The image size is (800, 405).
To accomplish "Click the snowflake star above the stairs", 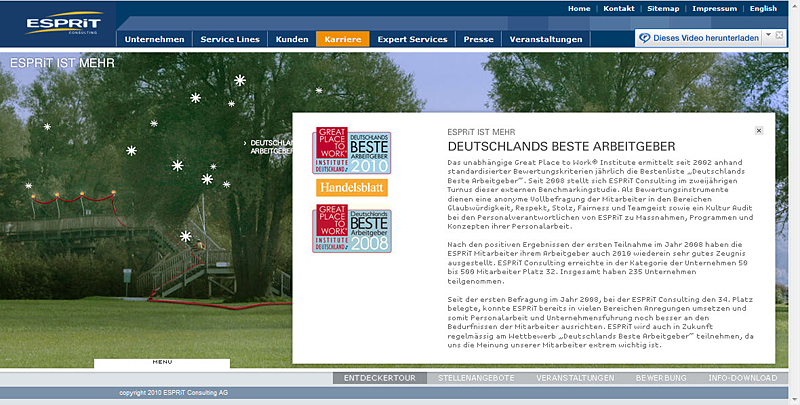I will [x=185, y=236].
